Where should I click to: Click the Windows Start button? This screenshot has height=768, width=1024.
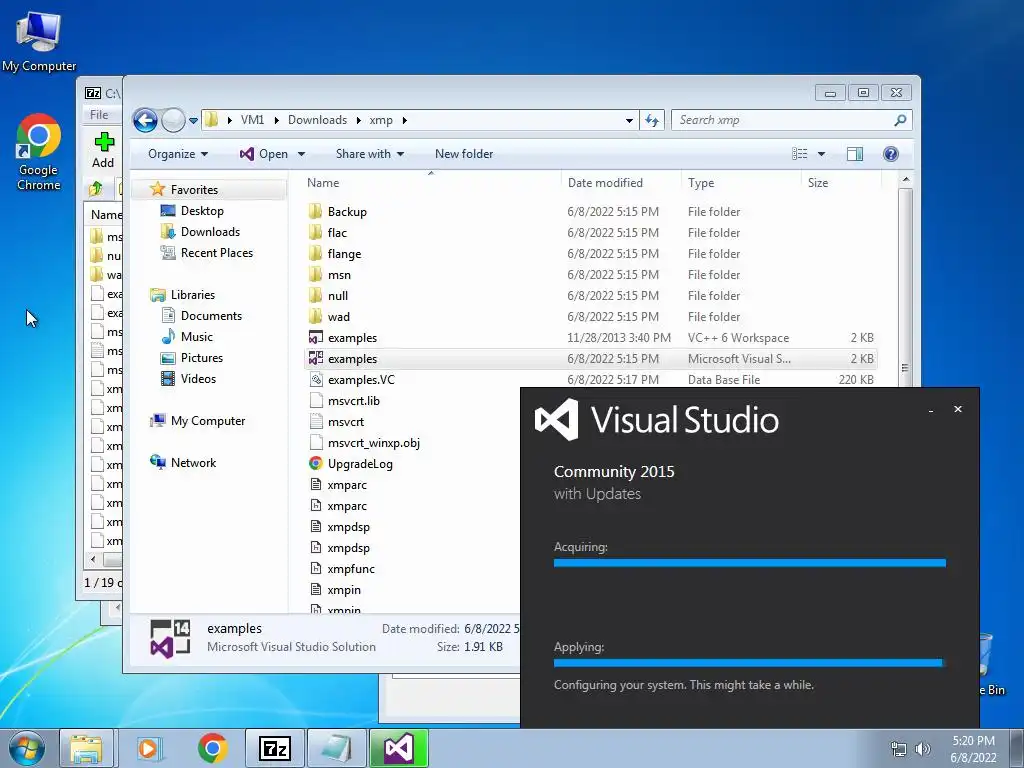tap(27, 748)
